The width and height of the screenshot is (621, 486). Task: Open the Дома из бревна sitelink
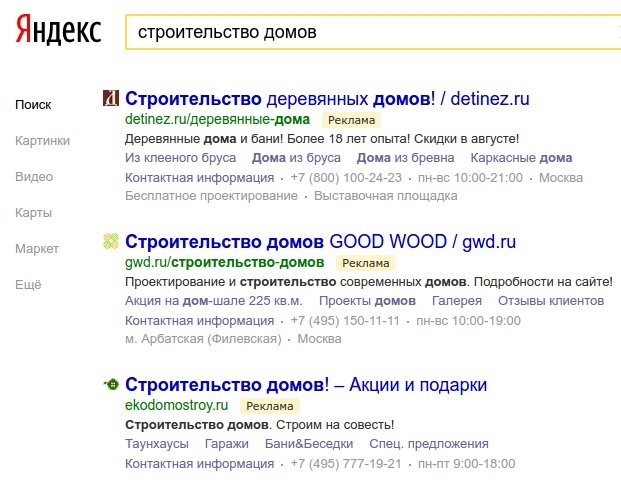406,158
